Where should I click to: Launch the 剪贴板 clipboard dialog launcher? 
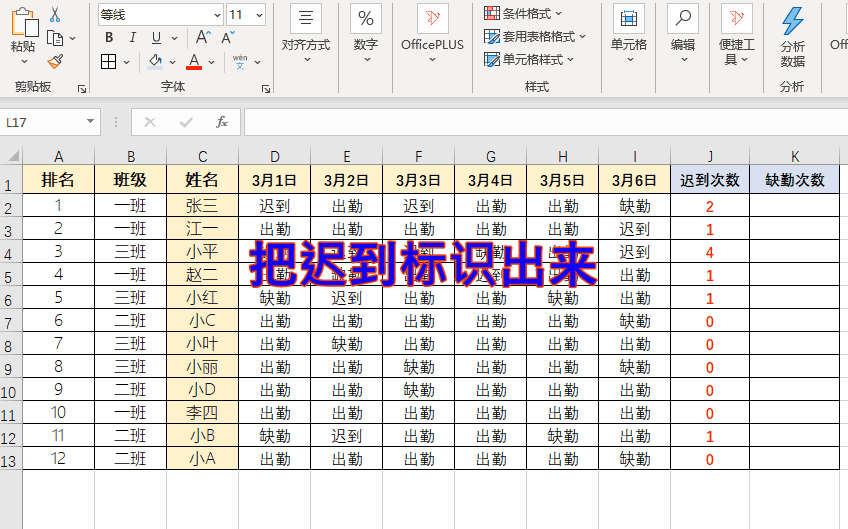pyautogui.click(x=82, y=89)
